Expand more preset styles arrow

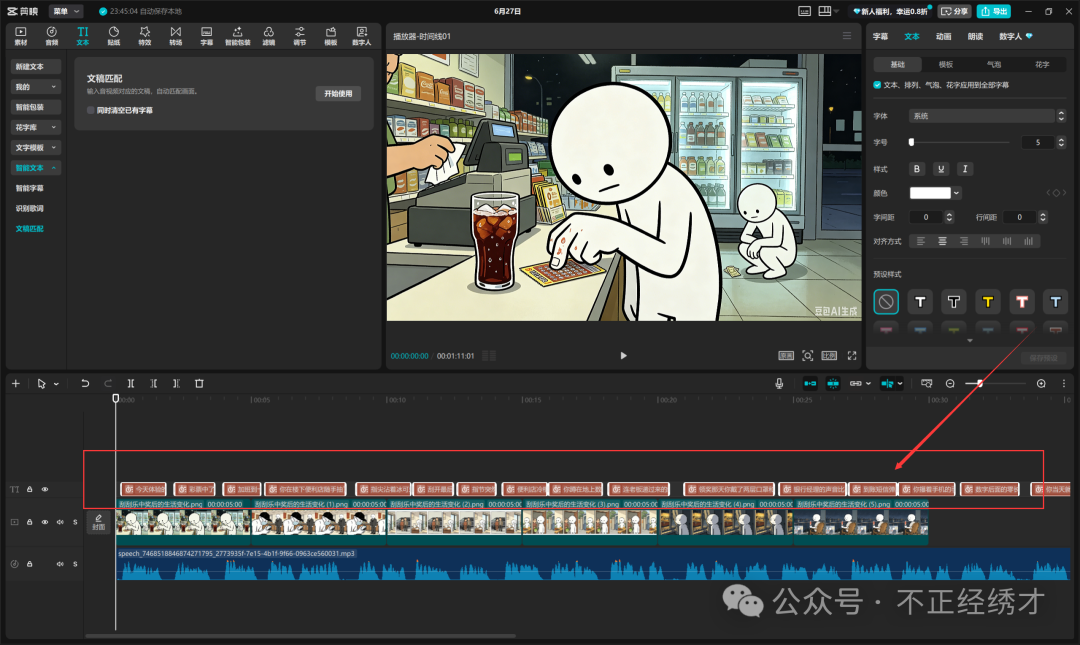point(970,340)
